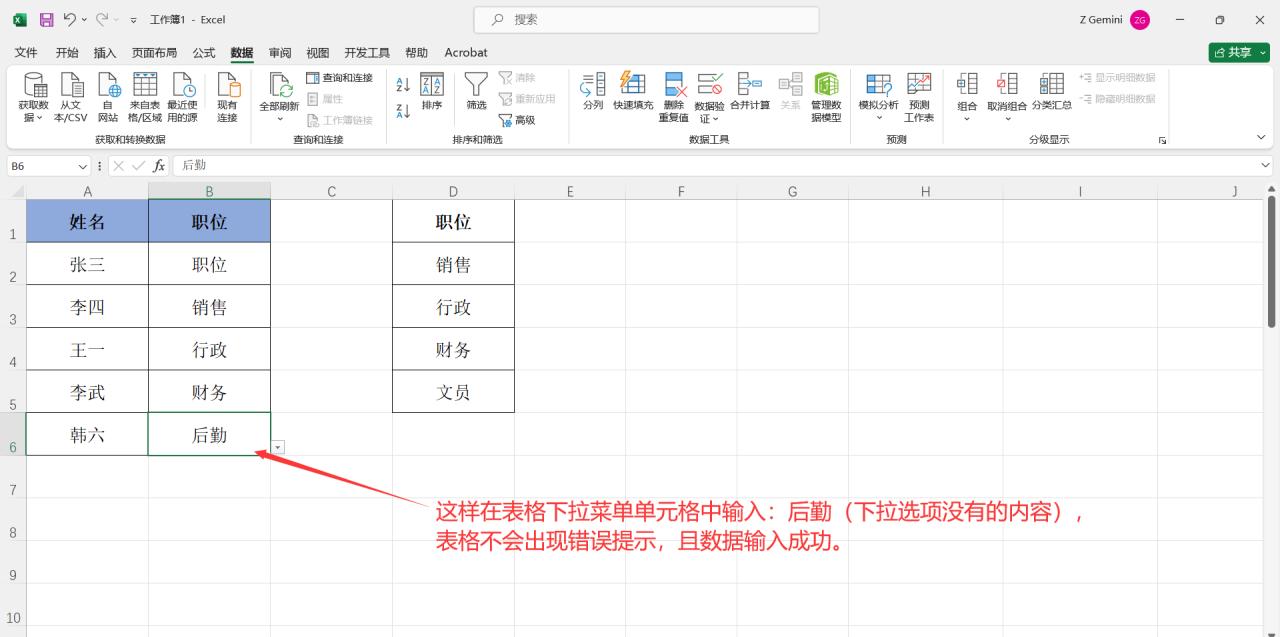
Task: Expand the Name Box dropdown arrow
Action: pyautogui.click(x=83, y=166)
